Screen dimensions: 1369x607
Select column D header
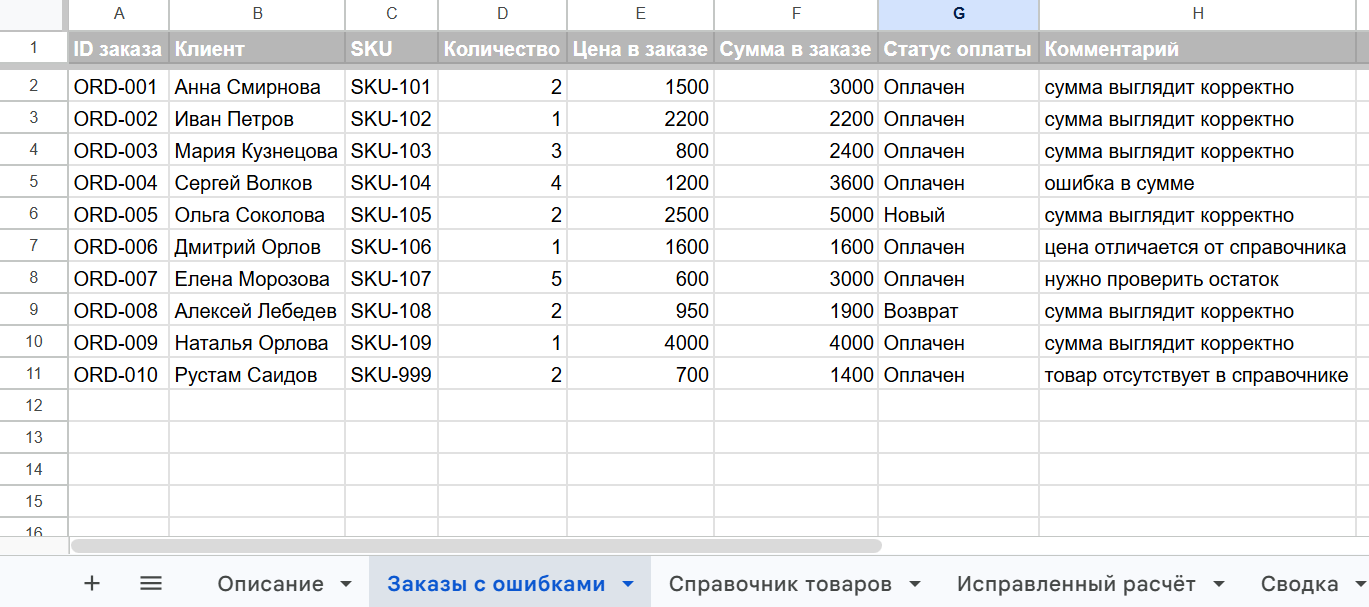pos(502,14)
